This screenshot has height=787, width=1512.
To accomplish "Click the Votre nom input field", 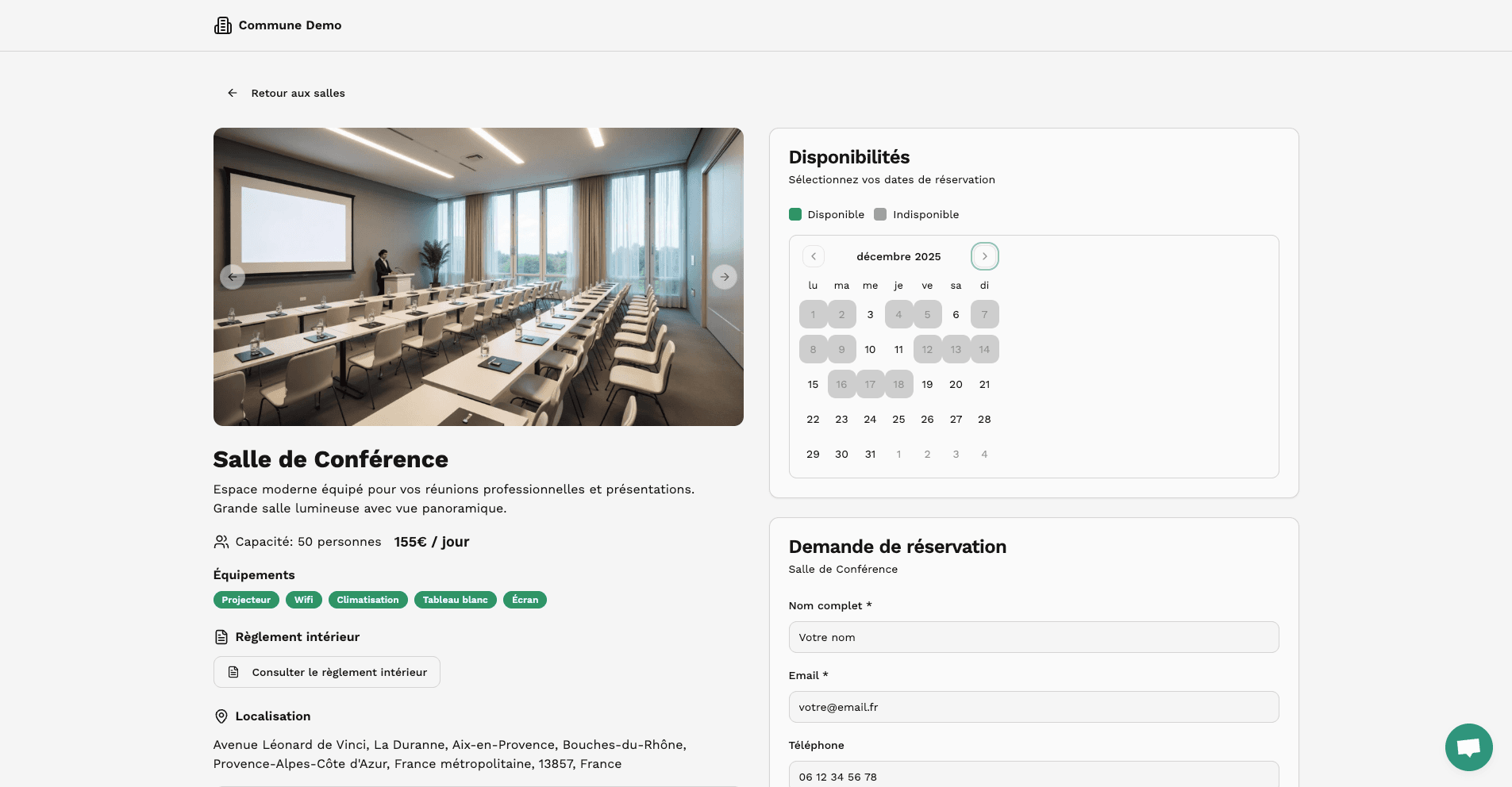I will point(1033,637).
